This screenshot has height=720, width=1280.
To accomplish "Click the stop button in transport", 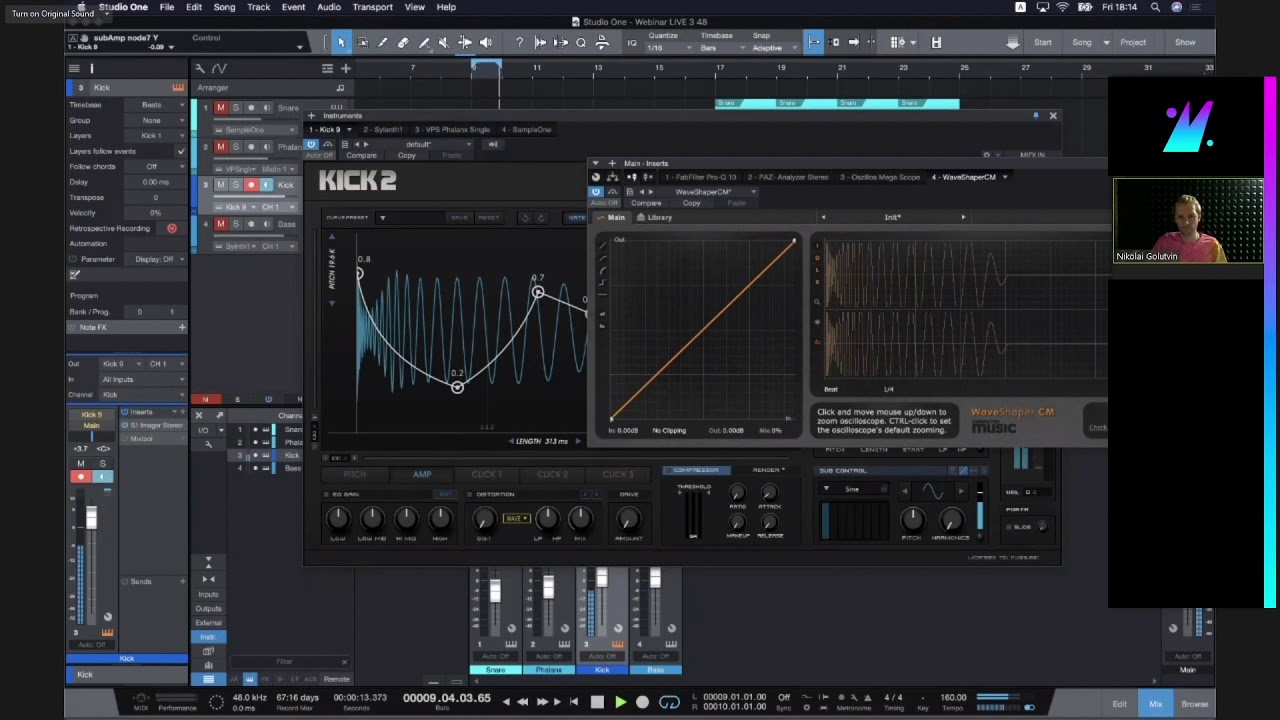I will pos(597,703).
